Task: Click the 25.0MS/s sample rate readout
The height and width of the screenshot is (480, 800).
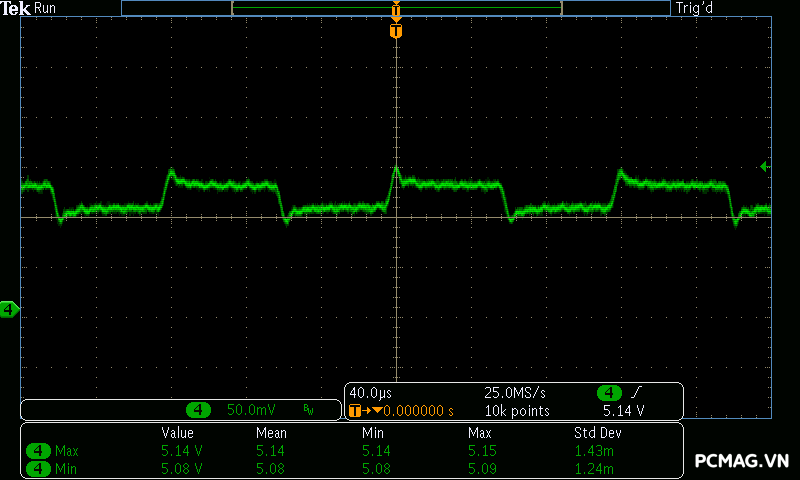Action: point(516,392)
